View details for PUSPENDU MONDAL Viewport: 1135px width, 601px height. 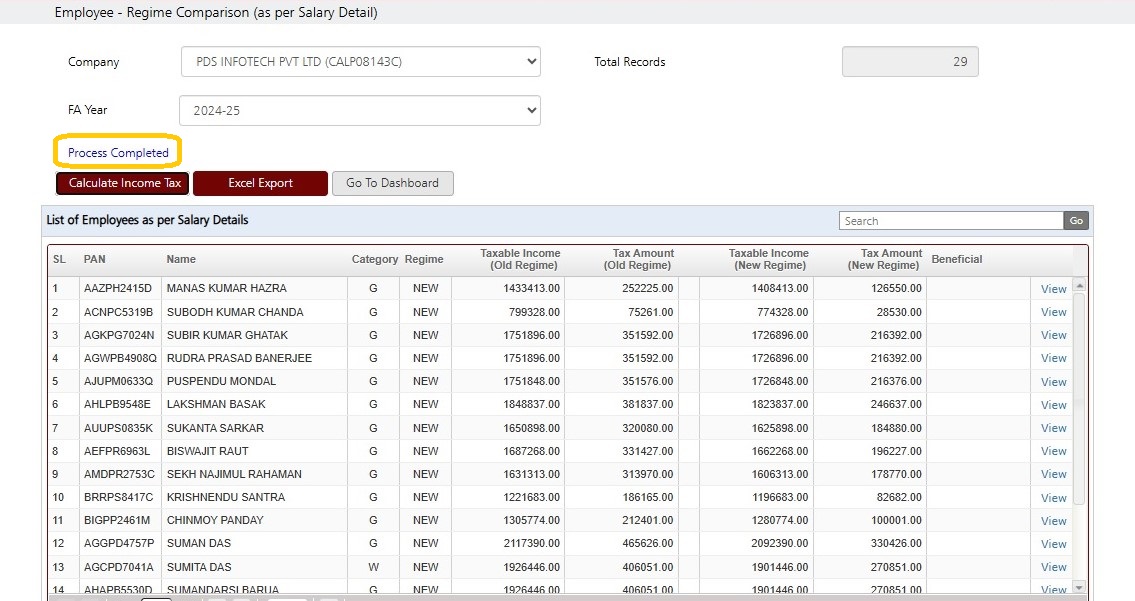(x=1053, y=382)
